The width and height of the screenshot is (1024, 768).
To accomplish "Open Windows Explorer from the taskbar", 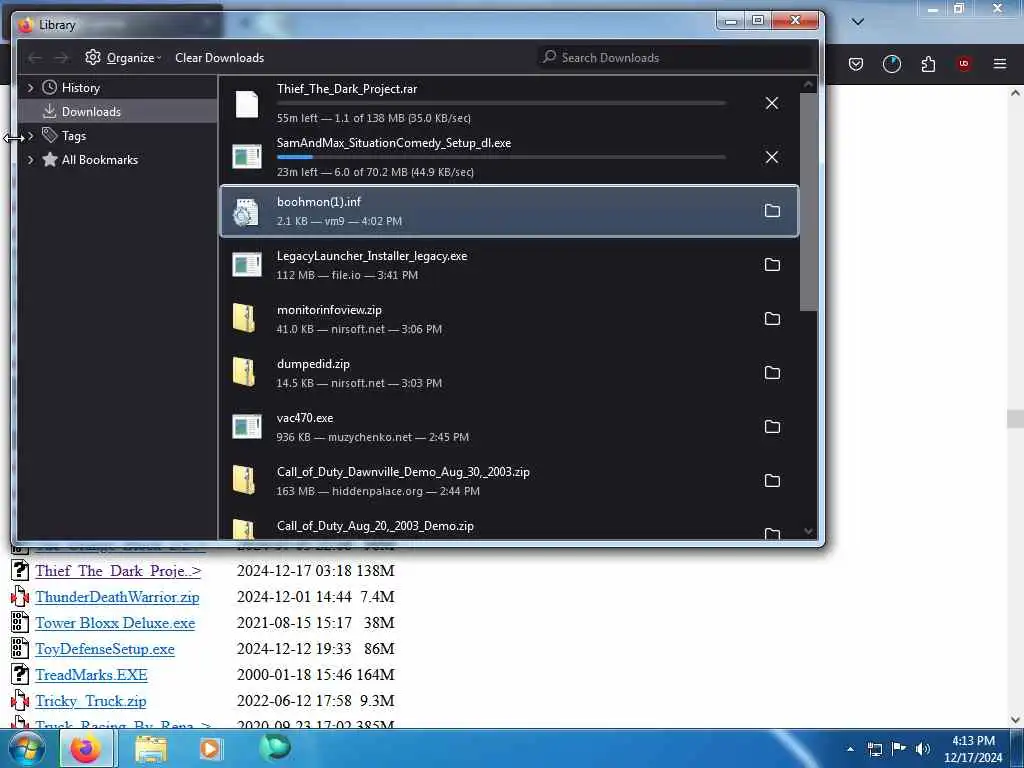I will (151, 749).
